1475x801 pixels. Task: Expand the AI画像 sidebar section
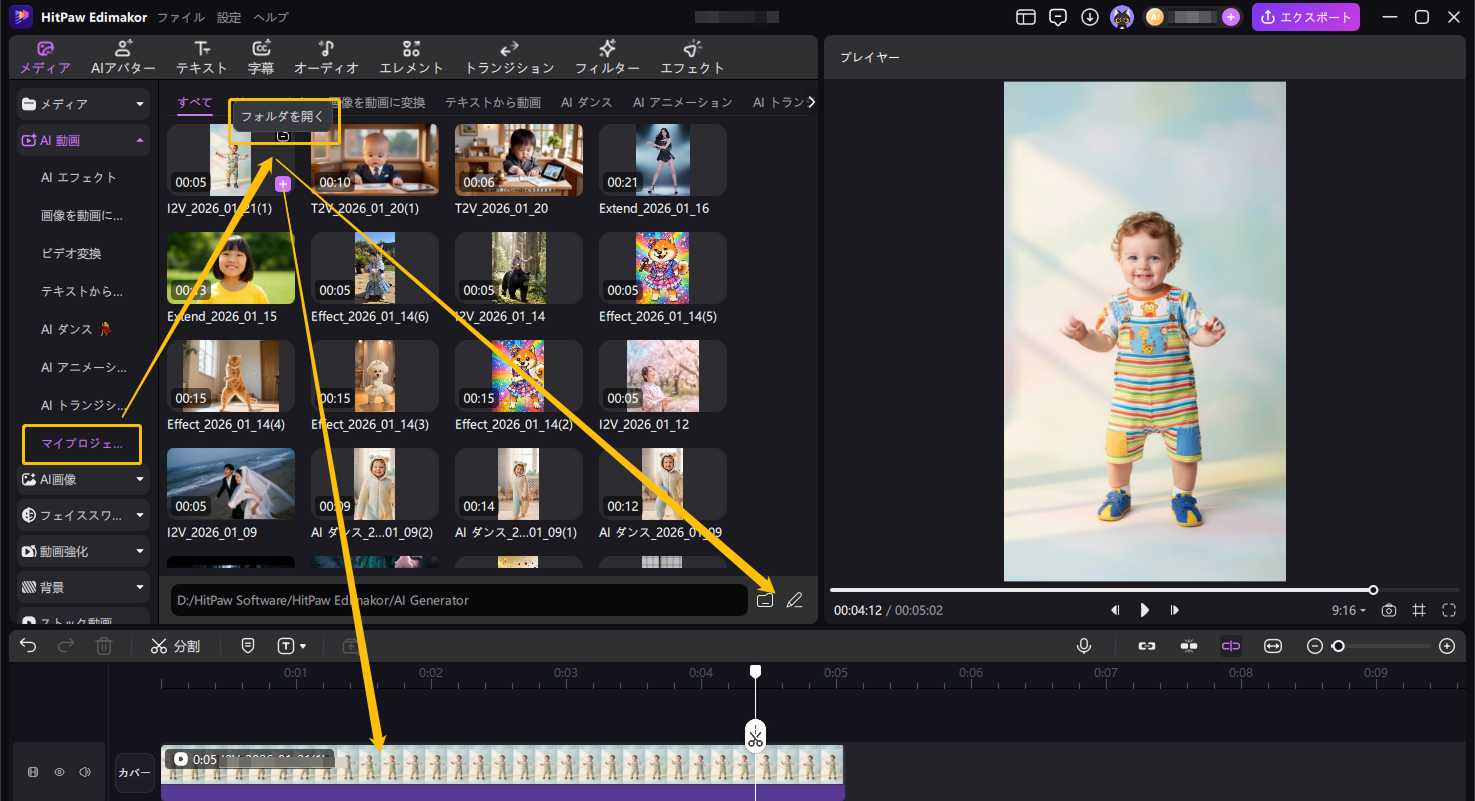coord(84,479)
